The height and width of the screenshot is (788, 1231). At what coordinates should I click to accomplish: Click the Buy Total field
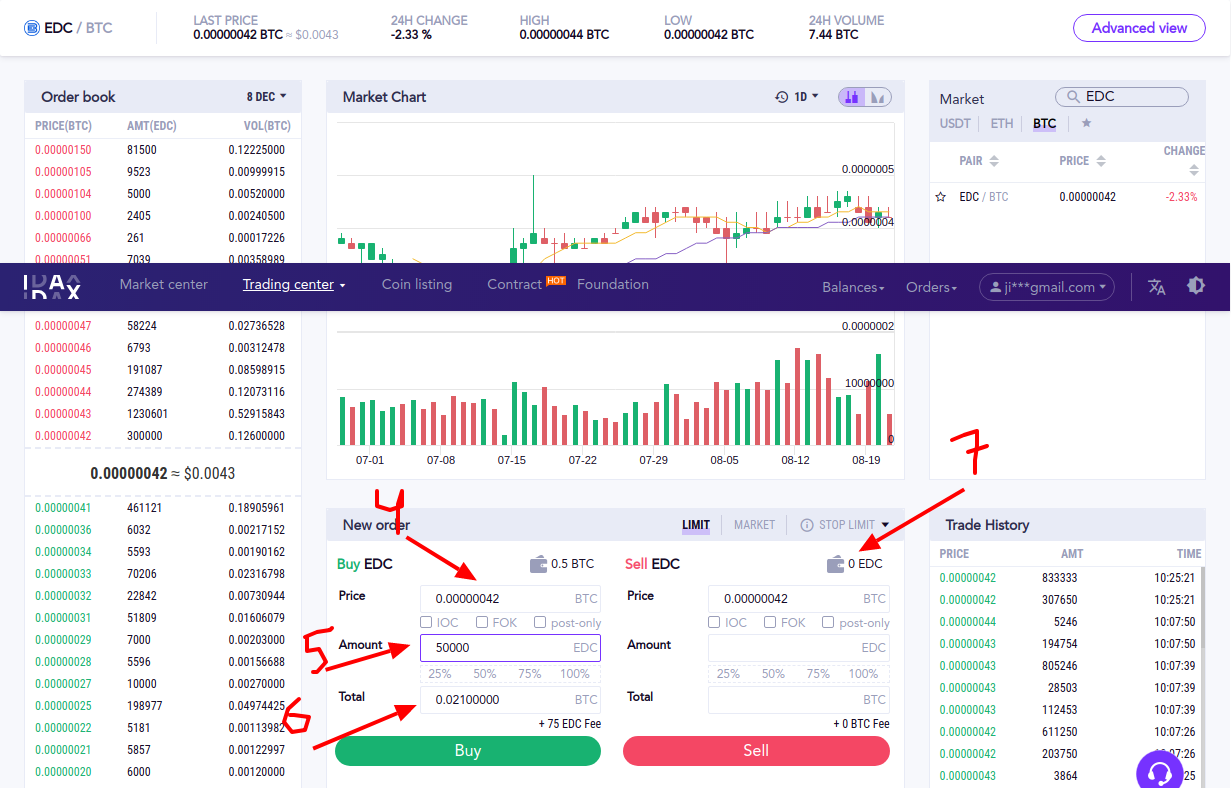[510, 700]
